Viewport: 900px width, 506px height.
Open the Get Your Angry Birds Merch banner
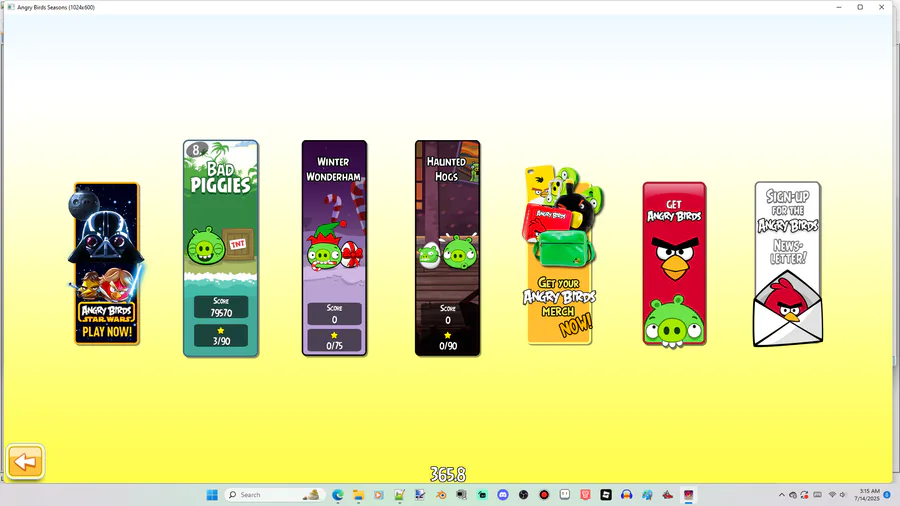(561, 256)
